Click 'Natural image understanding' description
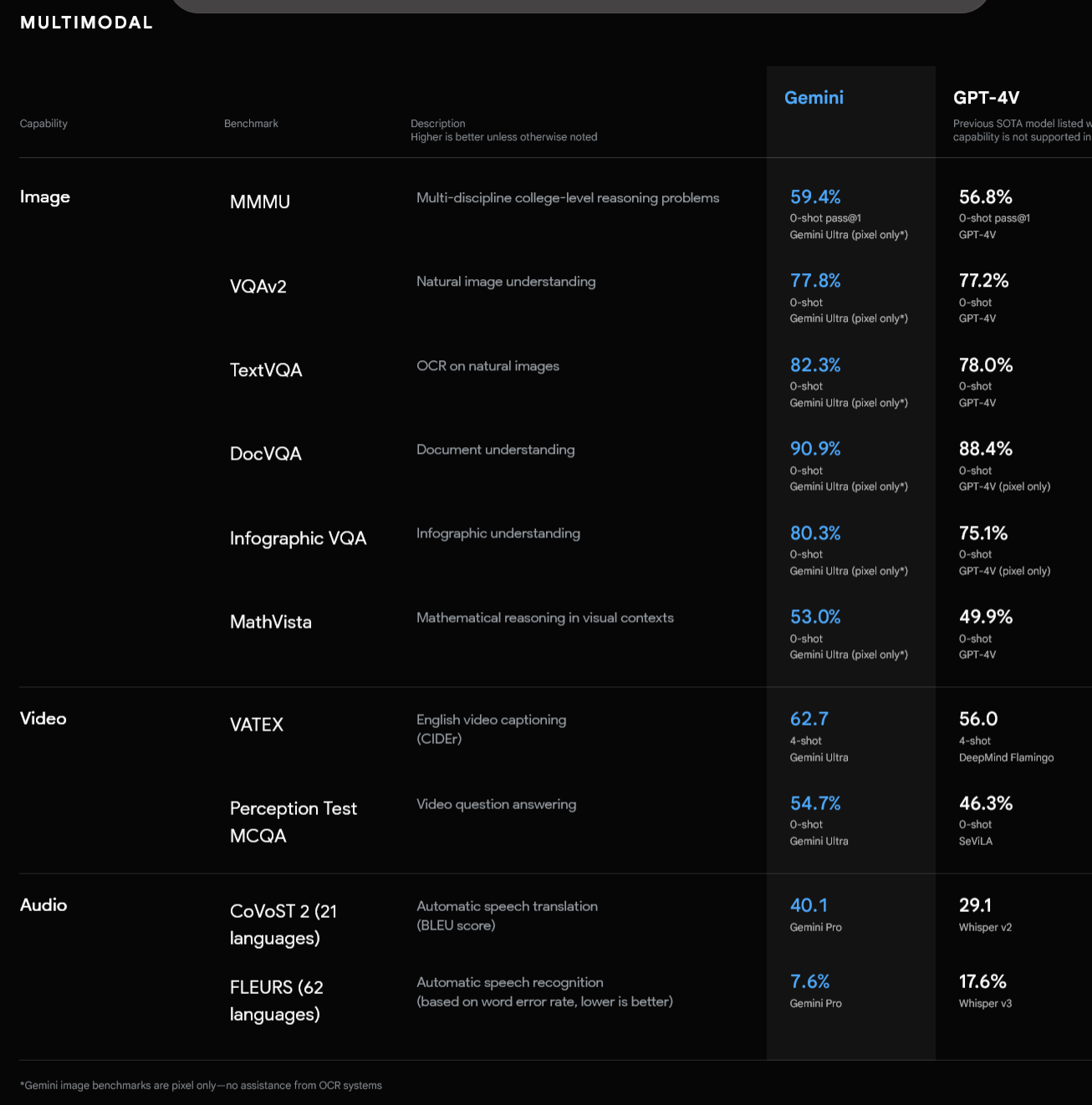Viewport: 1092px width, 1105px height. 506,282
